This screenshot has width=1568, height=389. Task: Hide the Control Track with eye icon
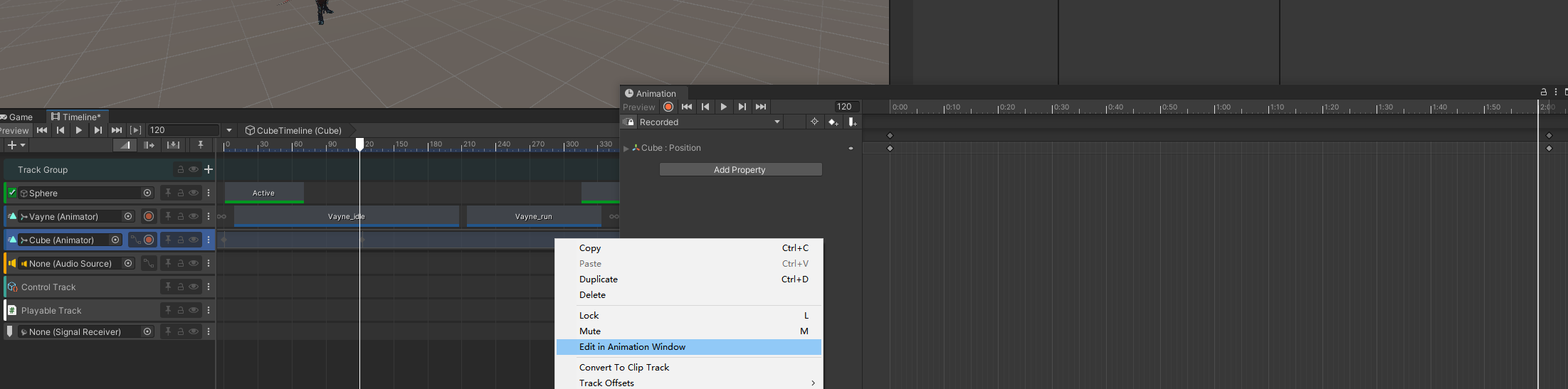pyautogui.click(x=194, y=287)
